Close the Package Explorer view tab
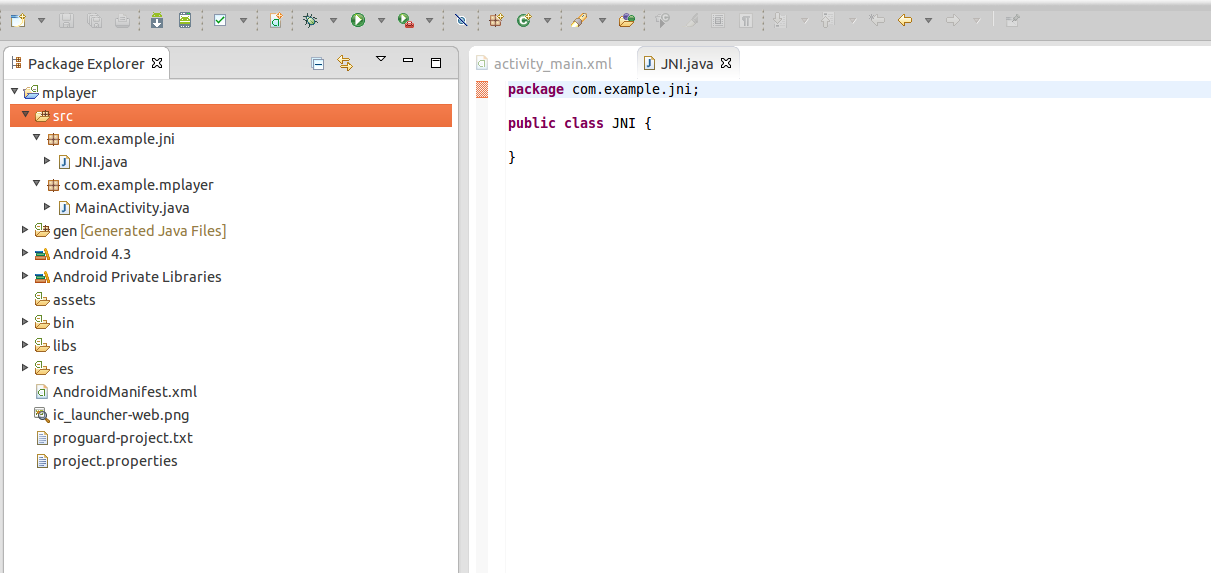This screenshot has height=573, width=1211. coord(157,63)
